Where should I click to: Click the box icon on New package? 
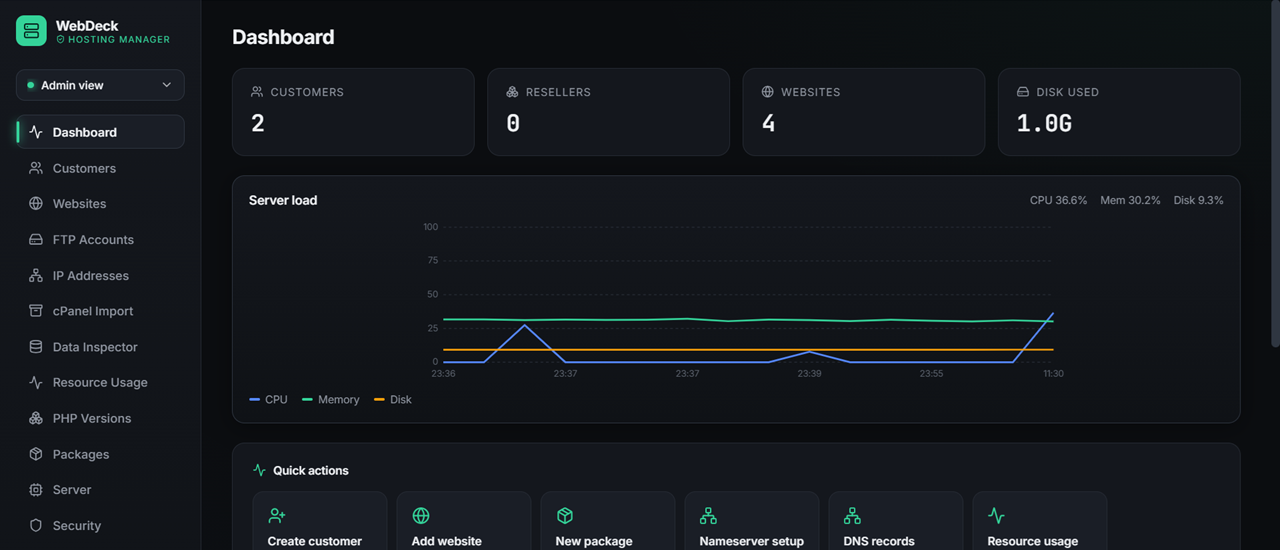565,516
